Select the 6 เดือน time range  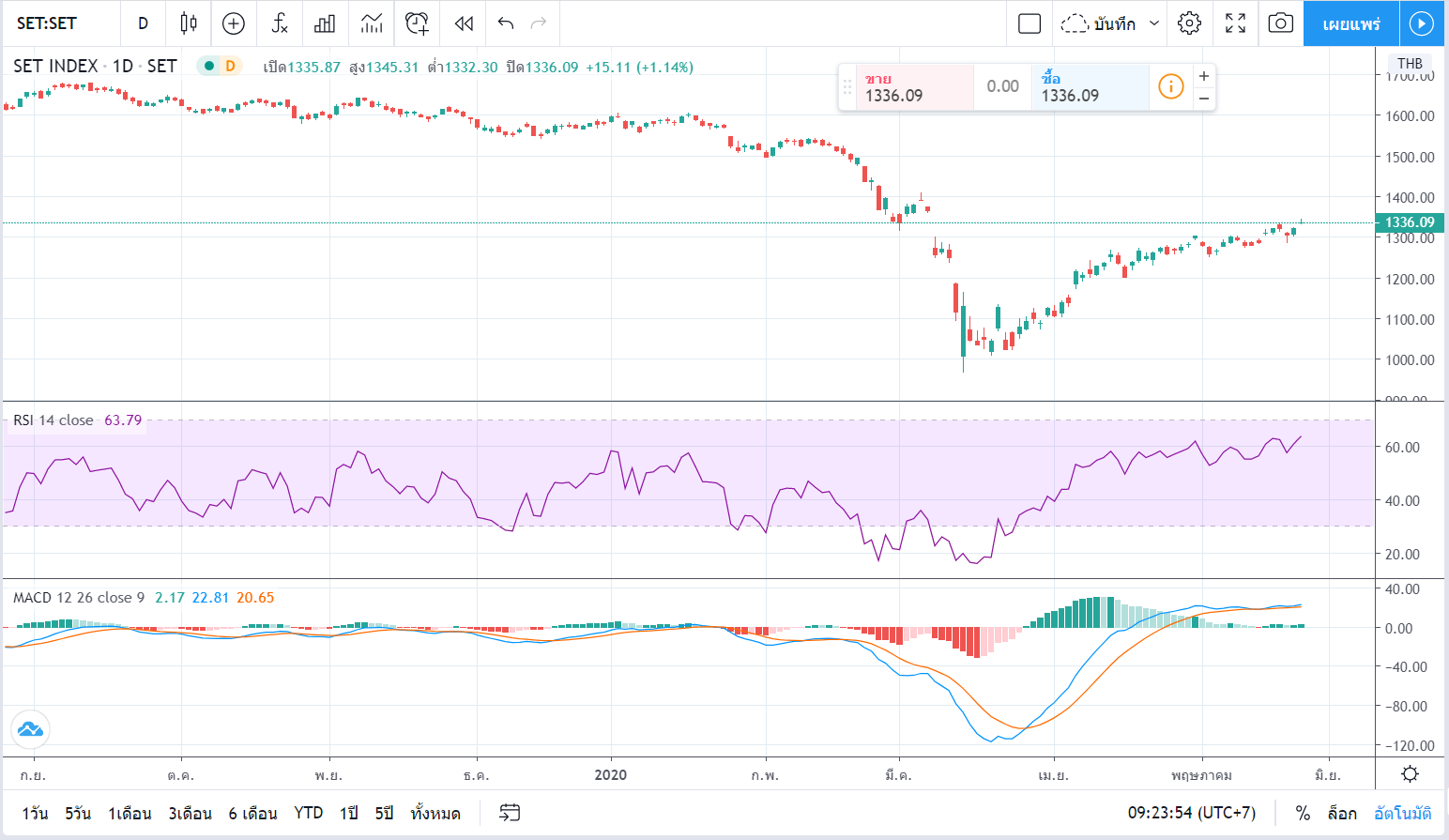(x=252, y=813)
